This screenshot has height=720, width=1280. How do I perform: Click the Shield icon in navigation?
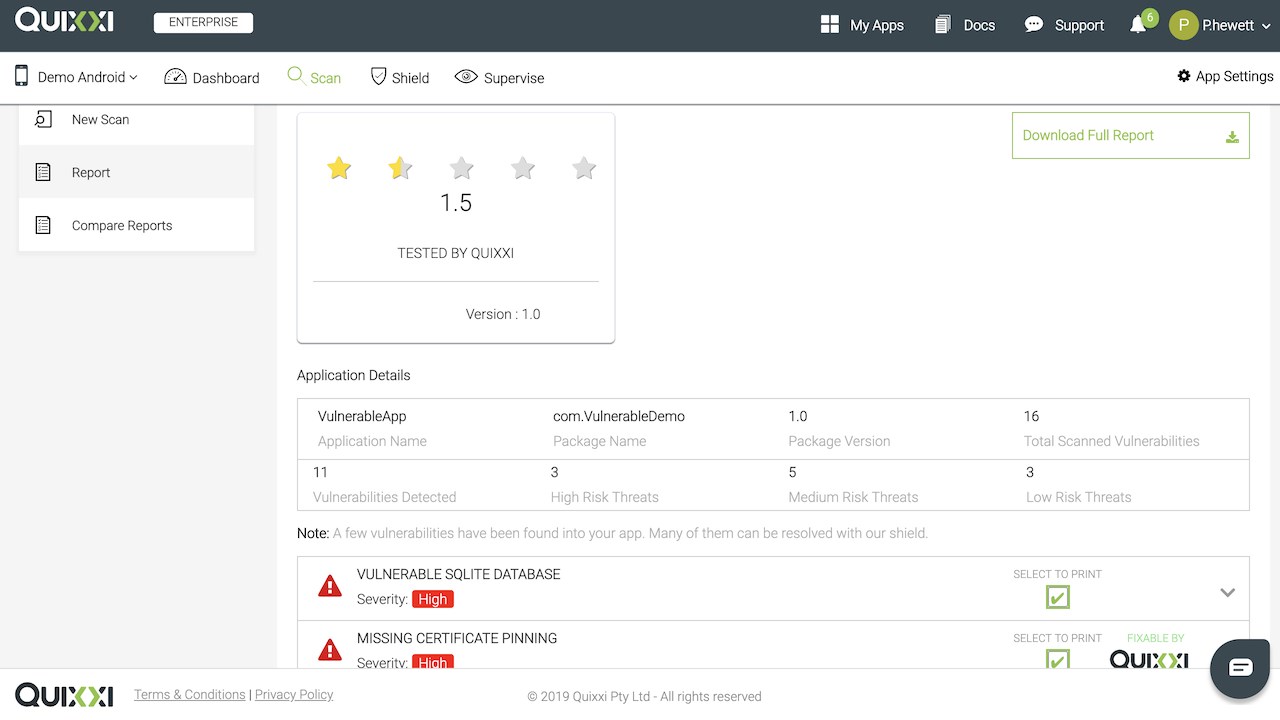(x=378, y=76)
